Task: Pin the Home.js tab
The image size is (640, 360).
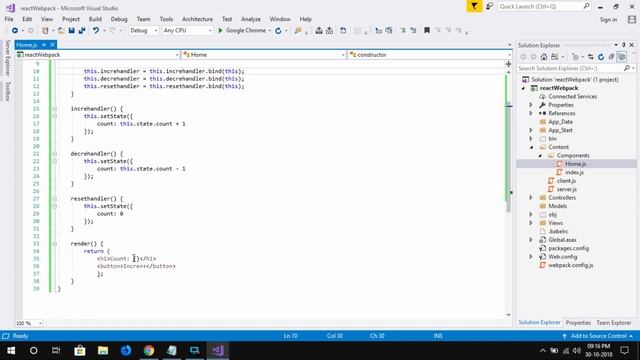Action: [44, 45]
